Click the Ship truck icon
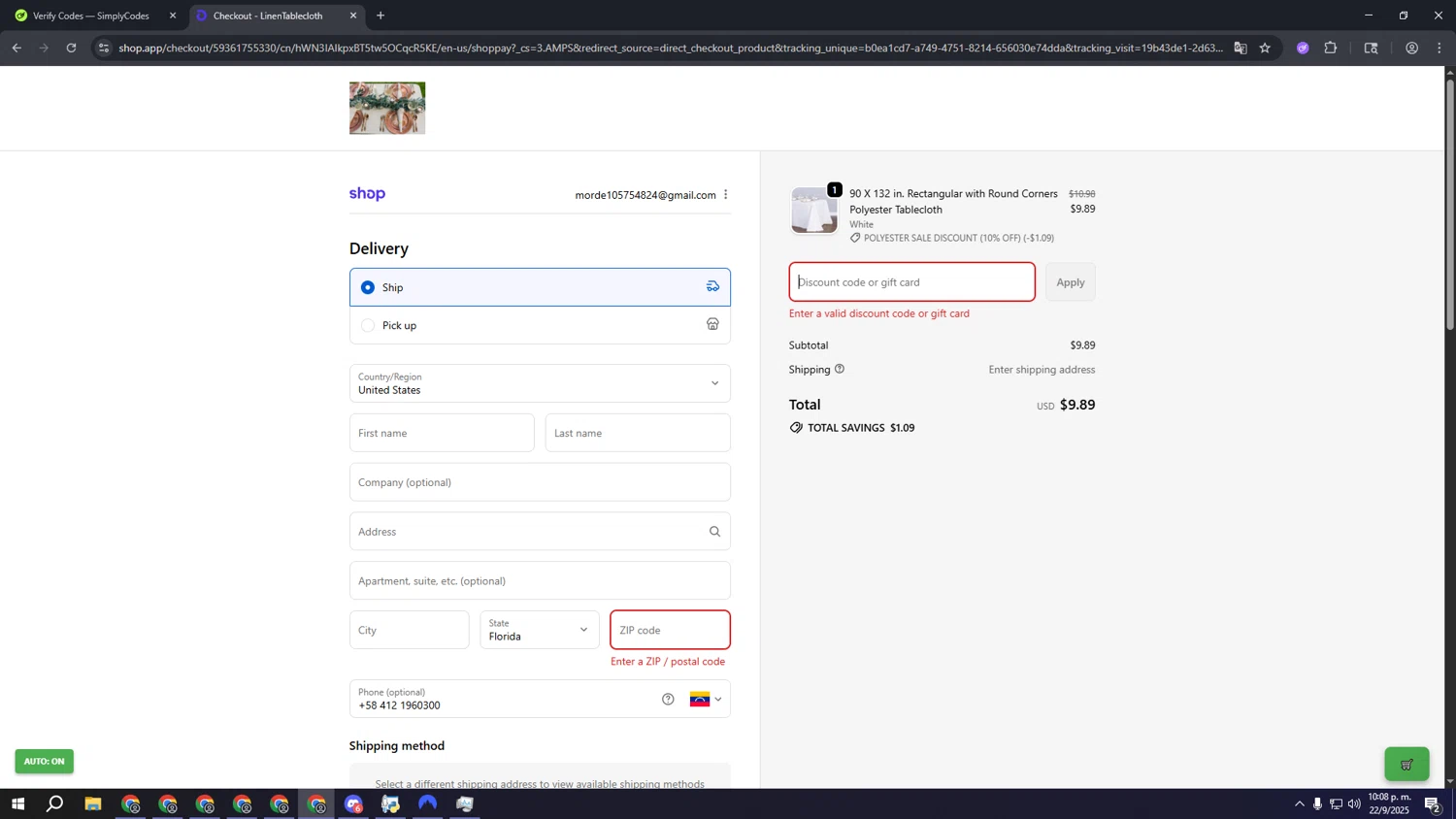 click(x=712, y=286)
